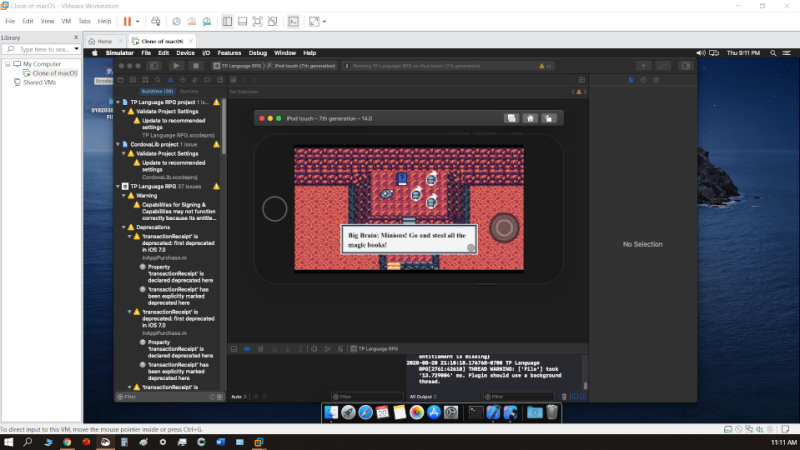Select File inspector icon
Screen dimensions: 800x450
tap(631, 80)
